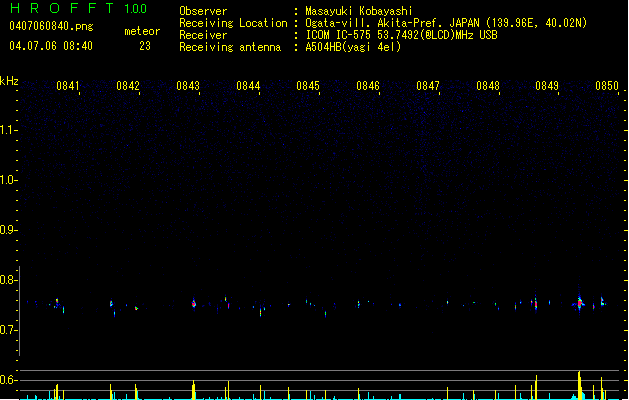This screenshot has width=629, height=400.
Task: Select the ICOM IC-575 53.7492 MHz USB text
Action: click(x=402, y=35)
